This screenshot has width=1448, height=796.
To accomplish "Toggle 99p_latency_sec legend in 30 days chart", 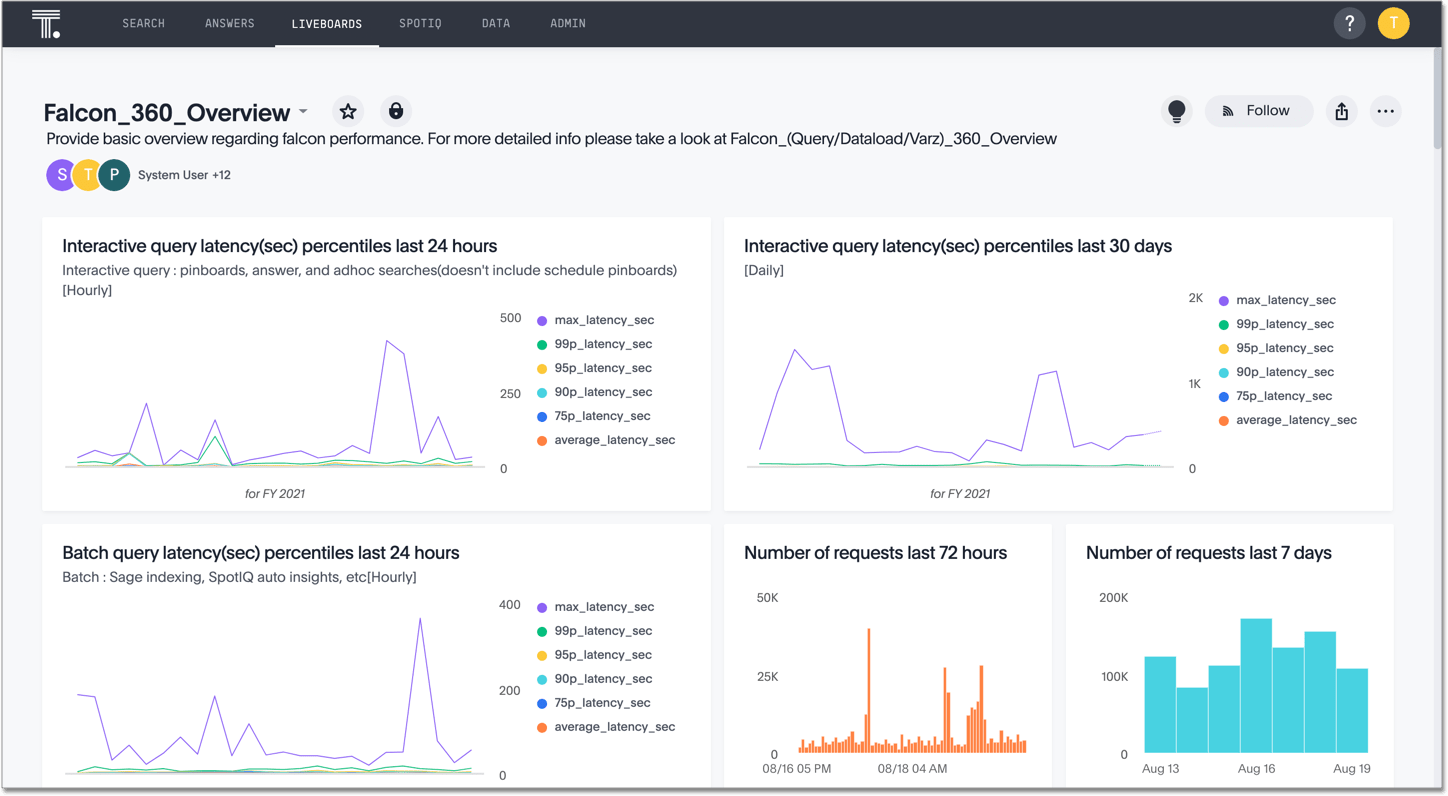I will point(1284,324).
